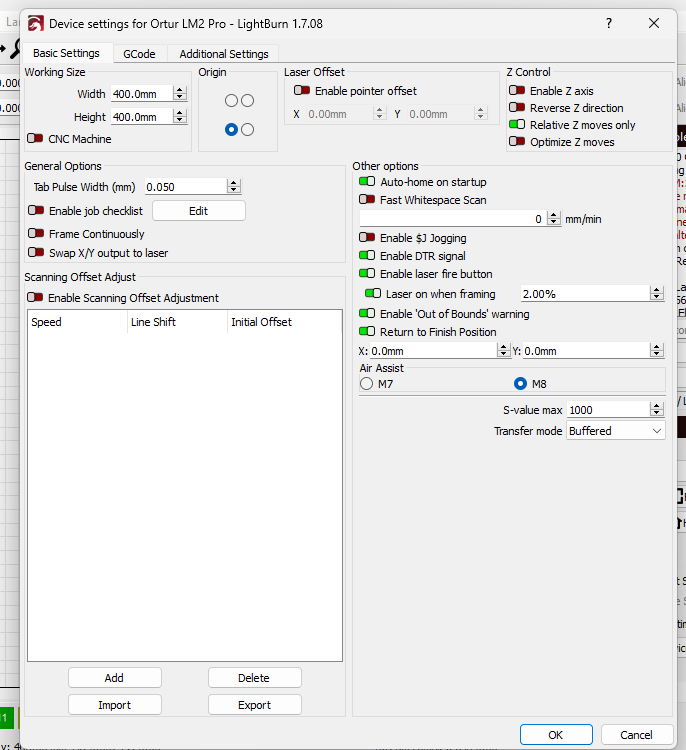Switch to the GCode tab

pyautogui.click(x=139, y=54)
